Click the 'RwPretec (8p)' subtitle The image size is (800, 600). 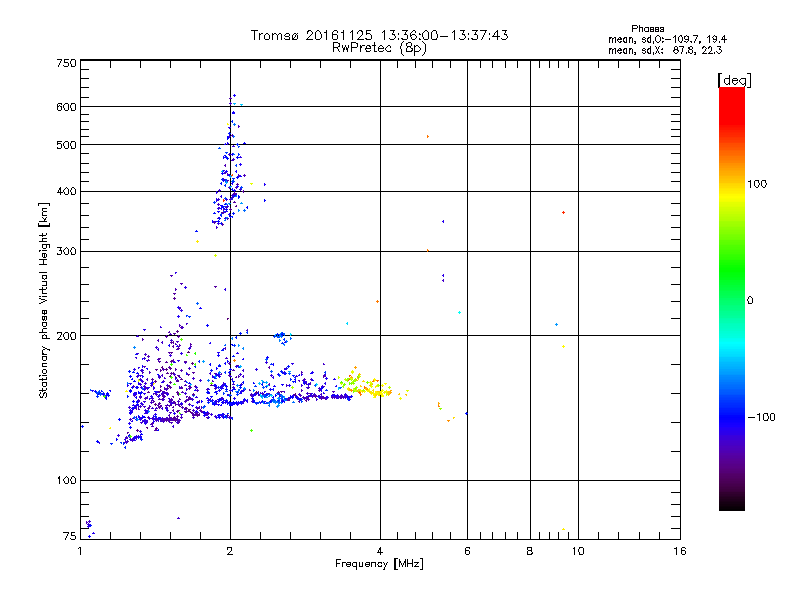tap(379, 48)
